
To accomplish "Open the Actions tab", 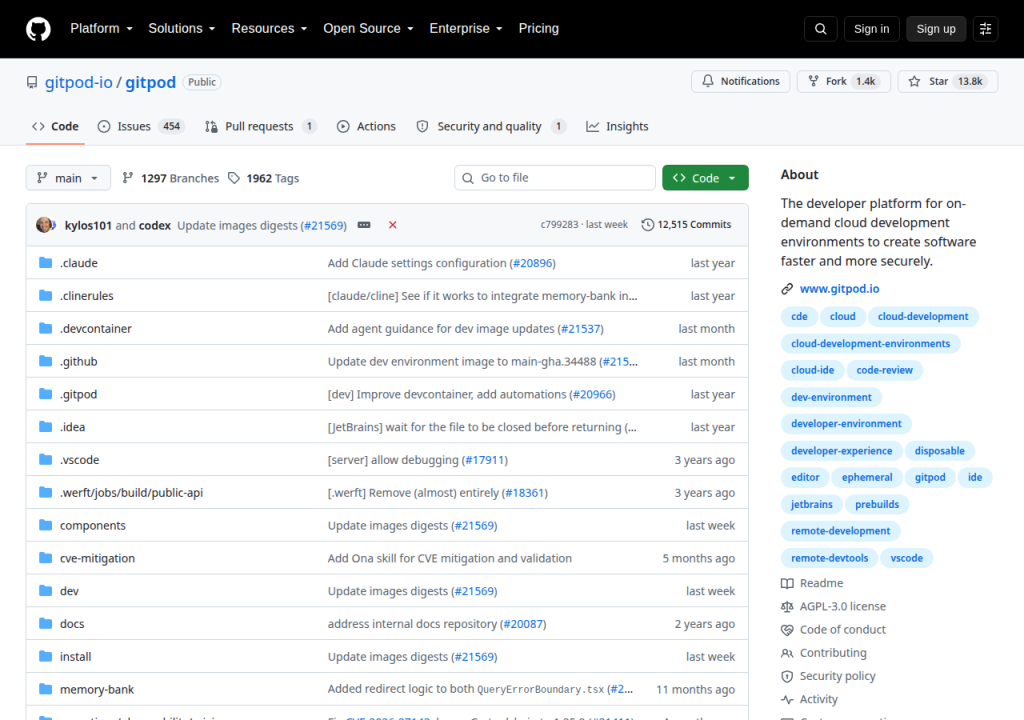I will [x=366, y=126].
